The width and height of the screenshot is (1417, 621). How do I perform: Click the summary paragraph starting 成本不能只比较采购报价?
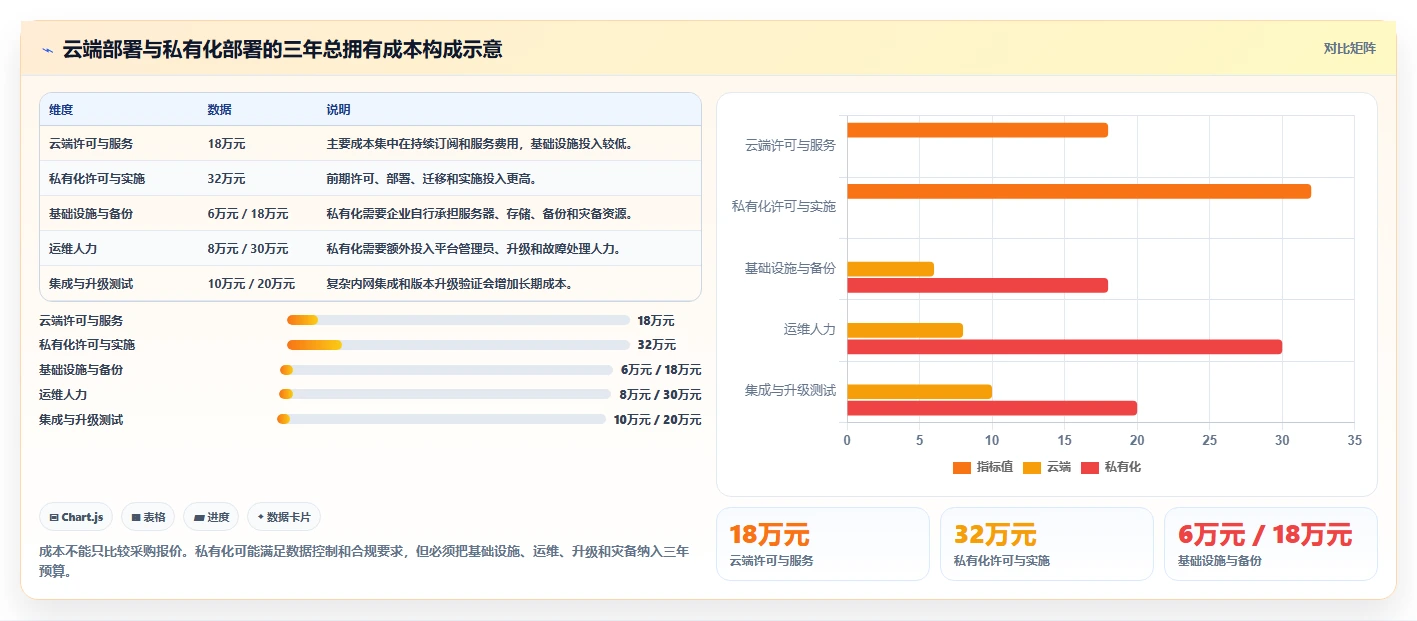(x=364, y=561)
